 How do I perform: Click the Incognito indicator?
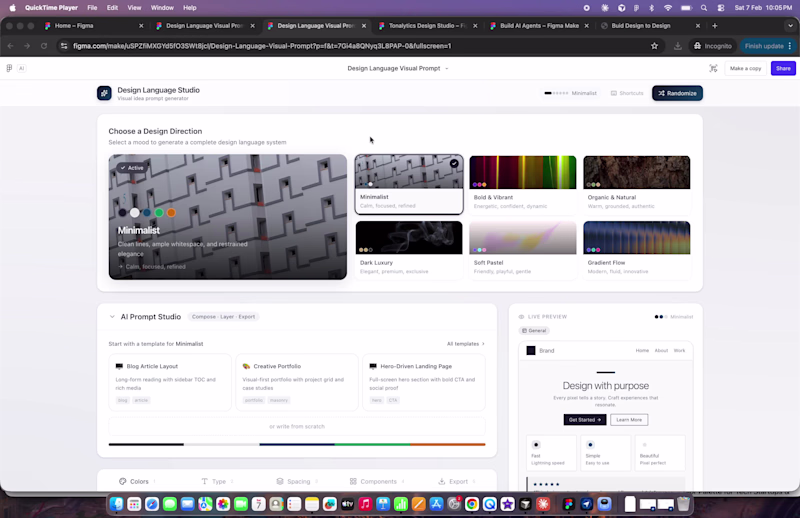713,46
